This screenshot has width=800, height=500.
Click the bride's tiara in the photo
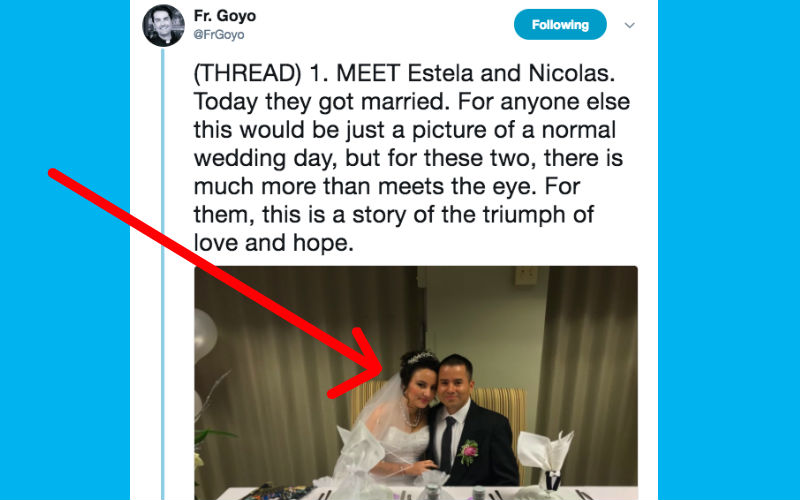point(421,357)
